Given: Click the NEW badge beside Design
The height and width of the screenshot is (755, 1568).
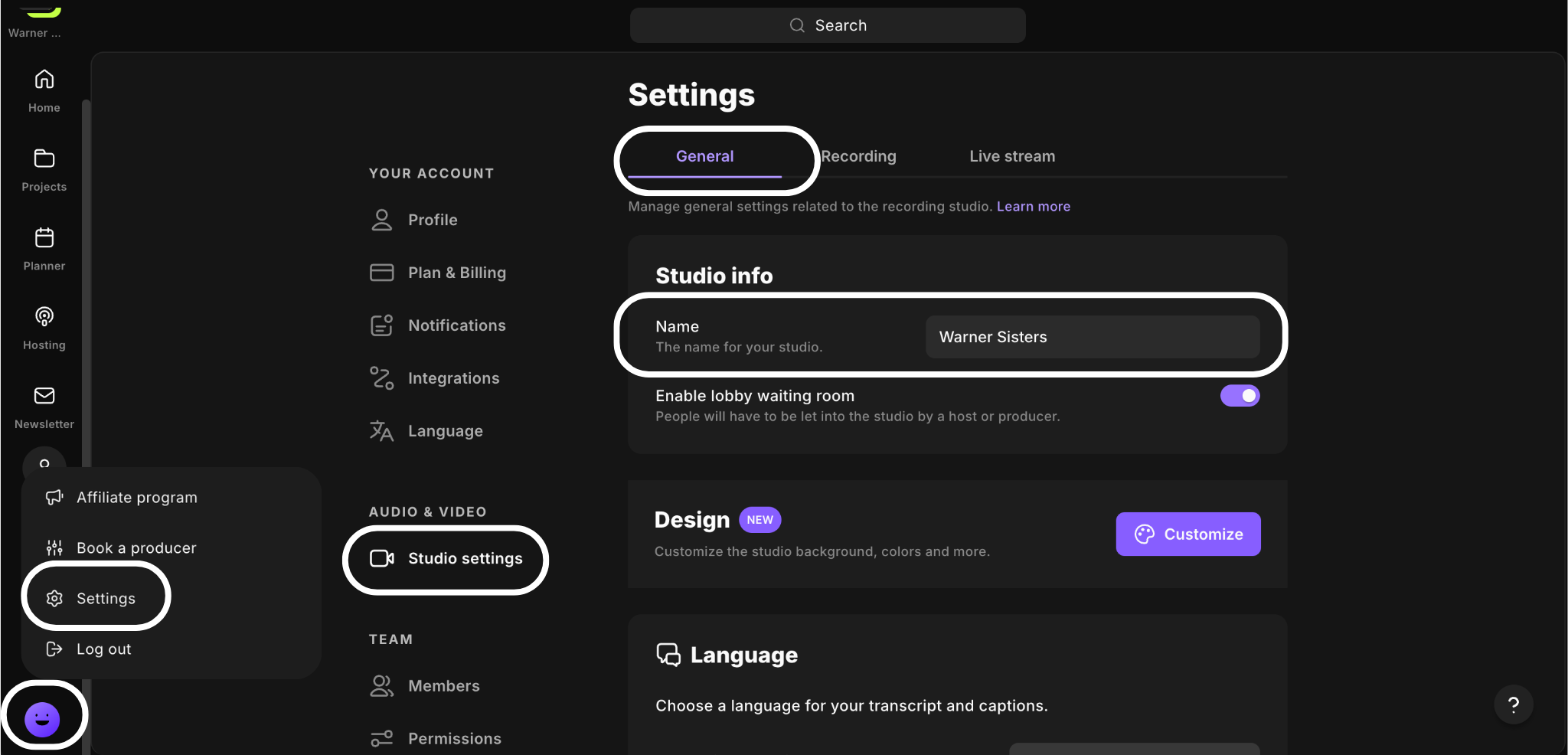Looking at the screenshot, I should (759, 520).
